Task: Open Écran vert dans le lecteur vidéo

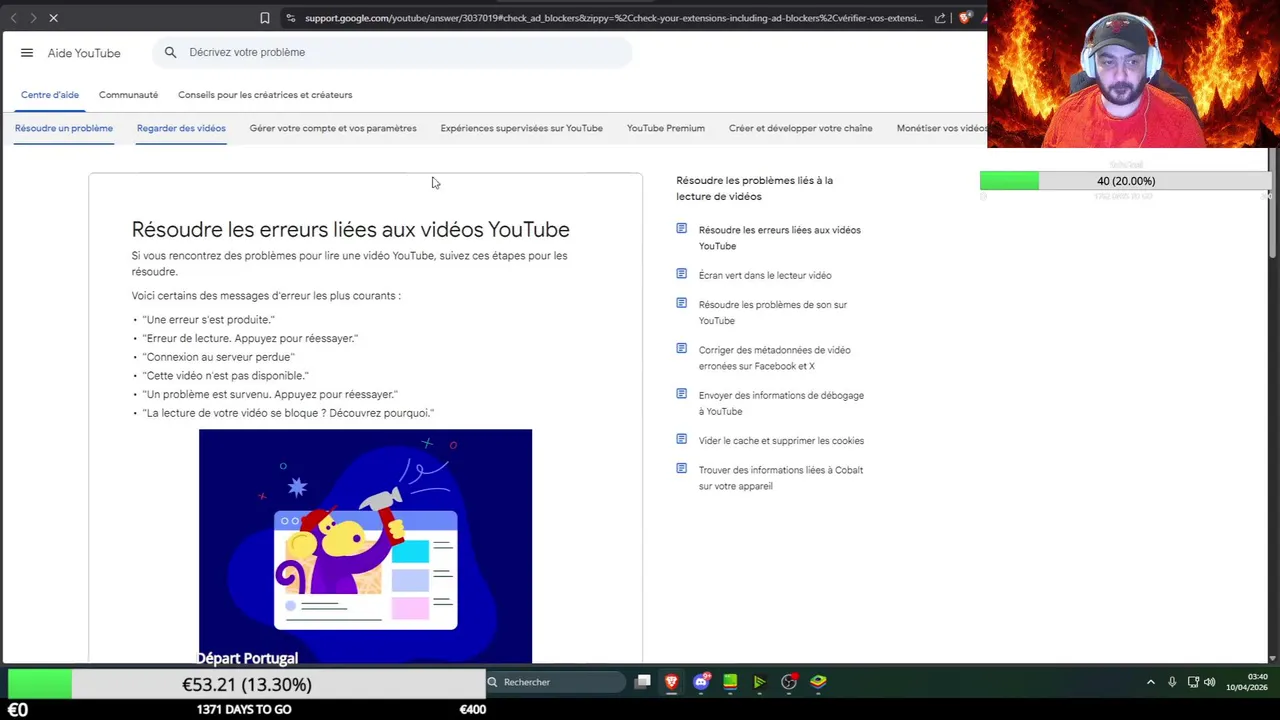Action: pos(765,275)
